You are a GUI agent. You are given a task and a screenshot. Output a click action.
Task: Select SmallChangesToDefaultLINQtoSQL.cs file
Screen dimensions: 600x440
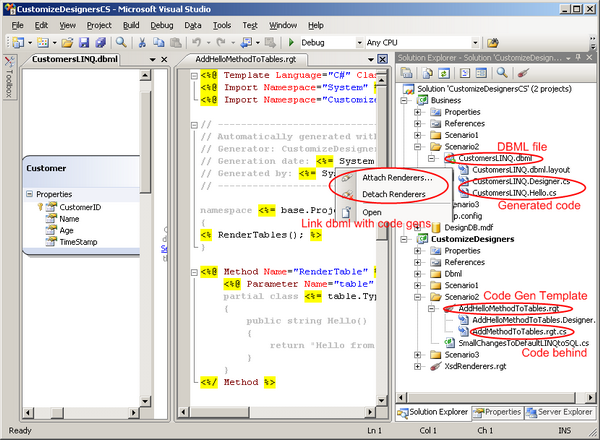[x=523, y=343]
